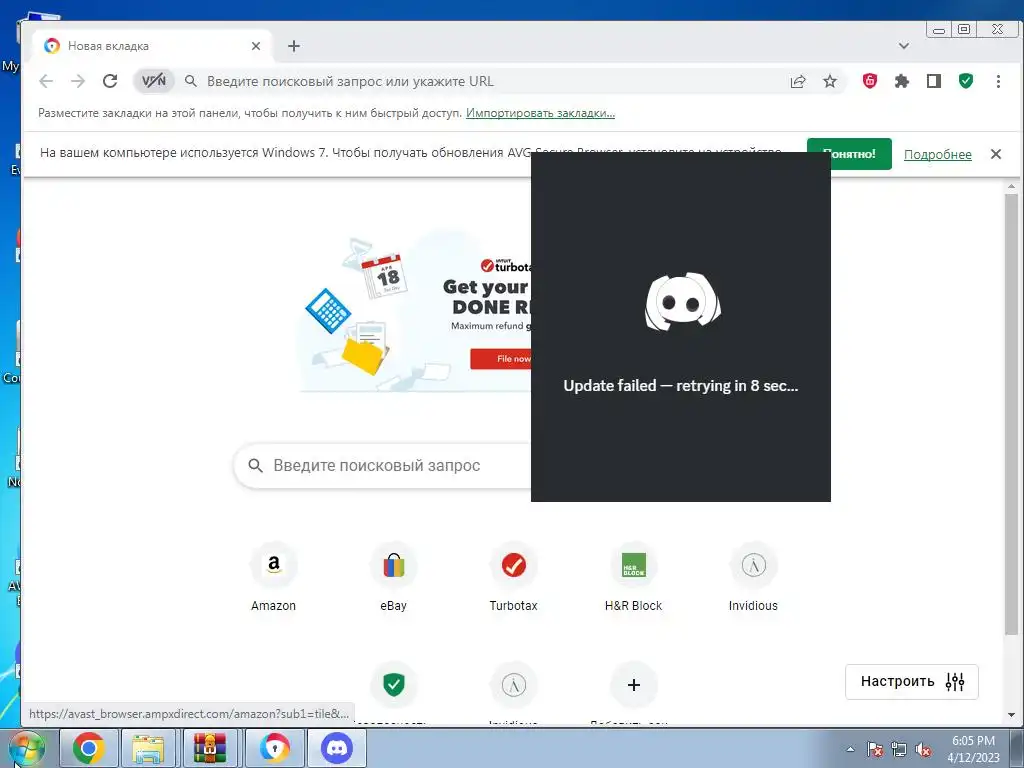
Task: Go forward with the right arrow
Action: point(78,81)
